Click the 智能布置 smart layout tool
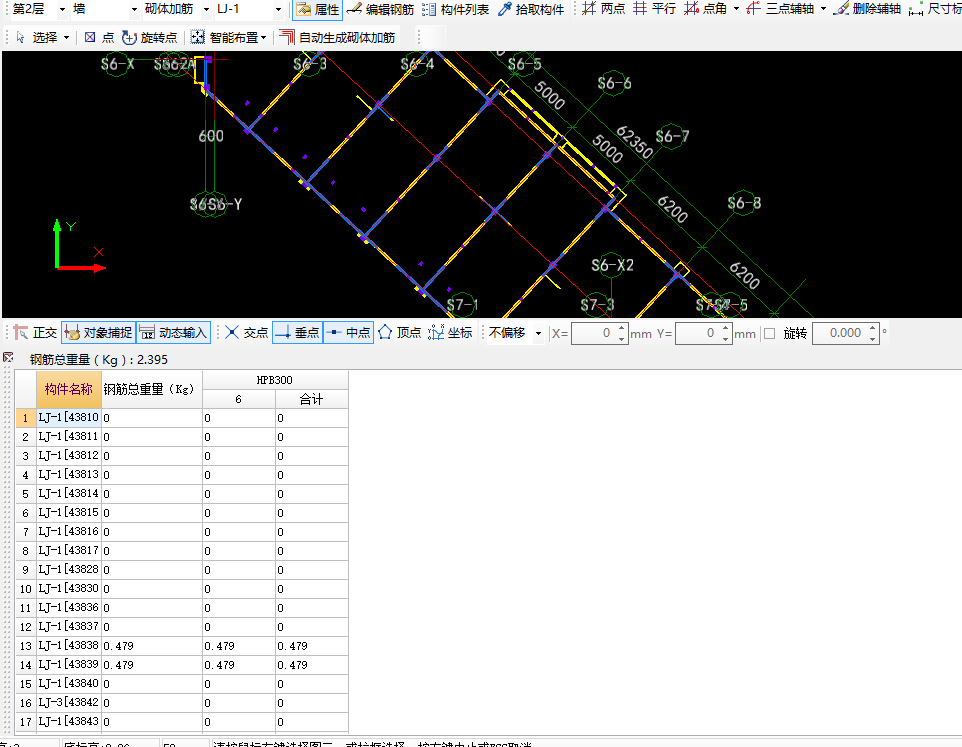This screenshot has width=962, height=747. pyautogui.click(x=225, y=37)
